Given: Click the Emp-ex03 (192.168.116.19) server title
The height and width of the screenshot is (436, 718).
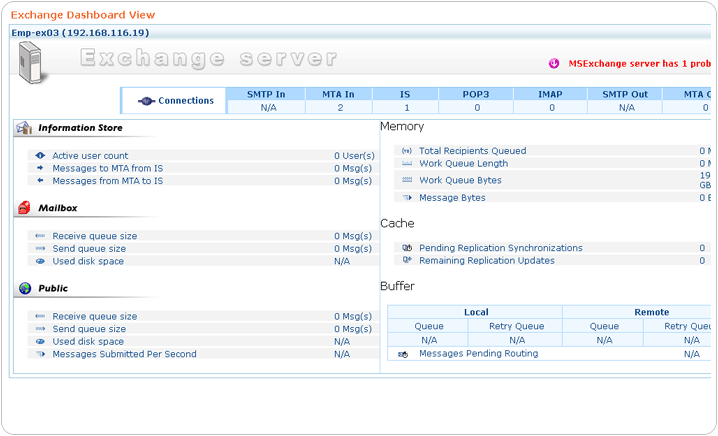Looking at the screenshot, I should click(x=80, y=33).
